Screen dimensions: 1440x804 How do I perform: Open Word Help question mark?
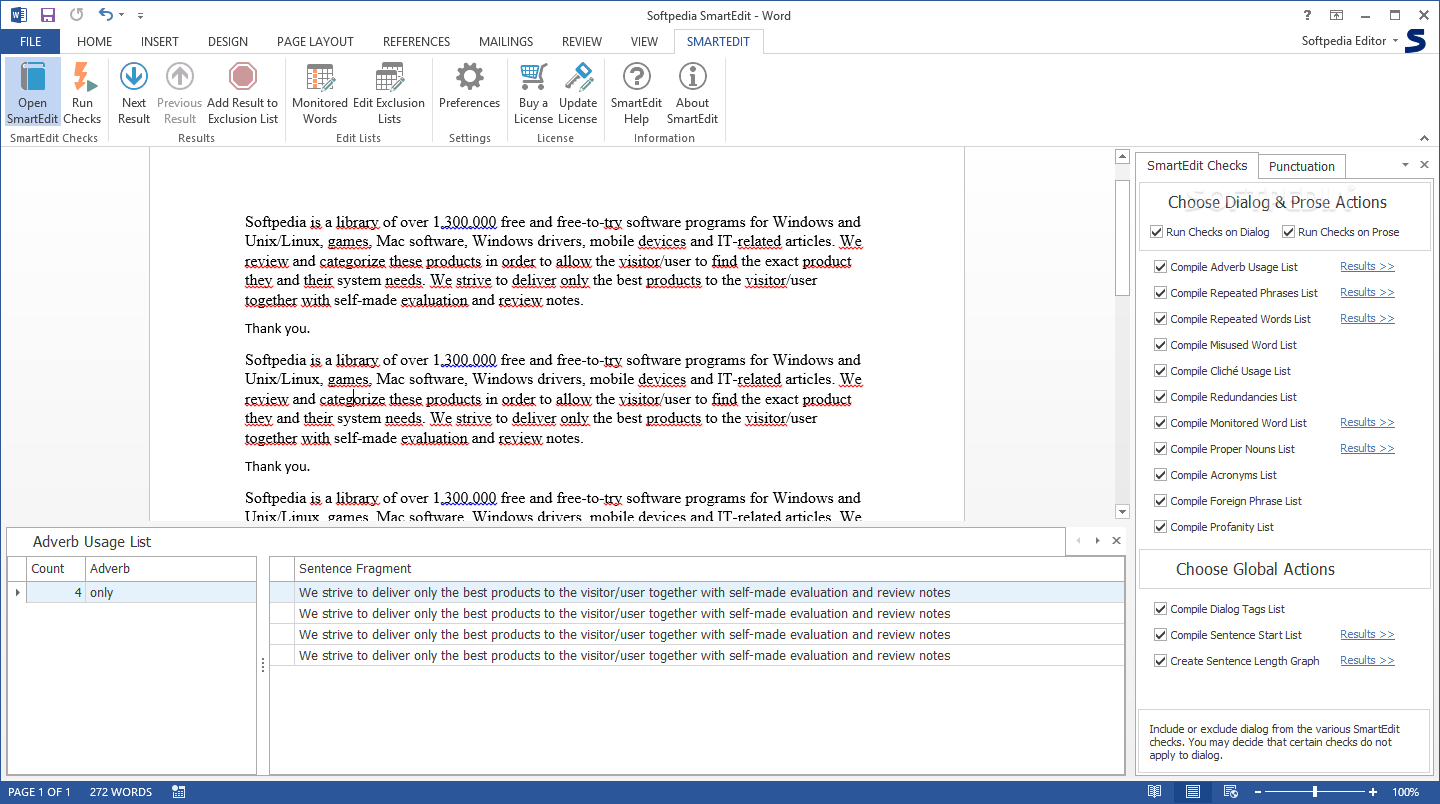1307,15
